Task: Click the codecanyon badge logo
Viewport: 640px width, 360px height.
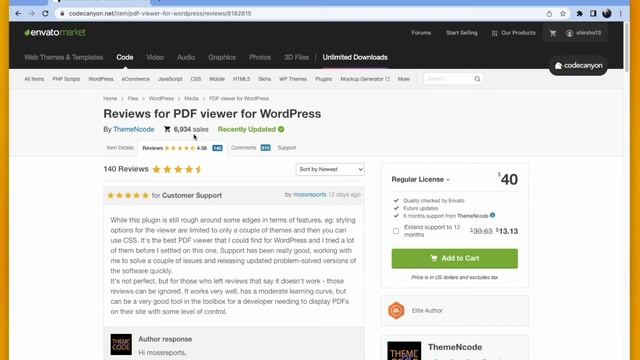Action: tap(578, 65)
